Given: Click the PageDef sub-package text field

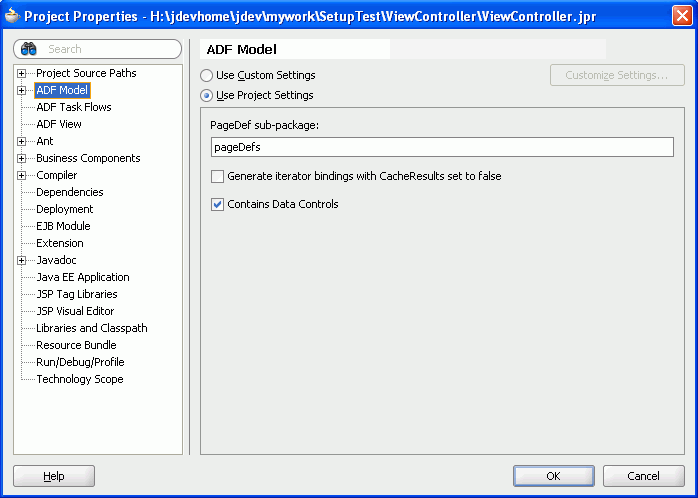Looking at the screenshot, I should coord(442,147).
